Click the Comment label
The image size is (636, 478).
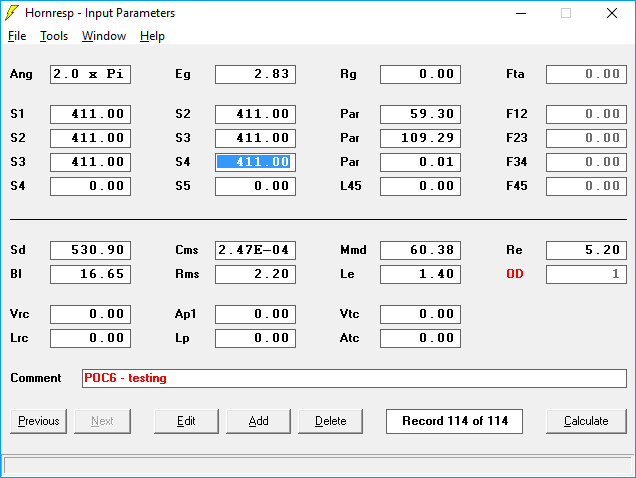tap(36, 378)
